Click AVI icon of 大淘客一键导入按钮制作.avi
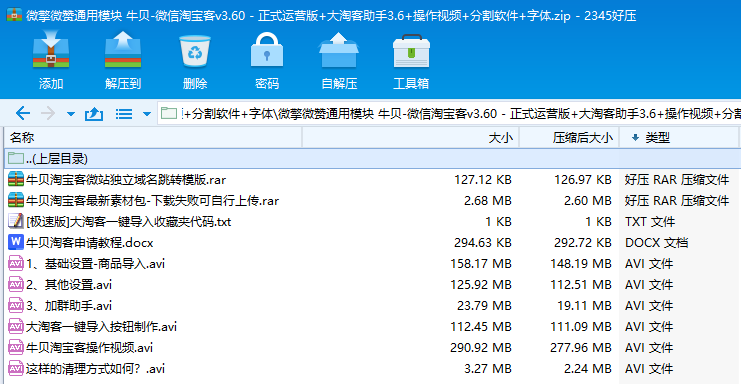Viewport: 741px width, 384px height. pos(16,326)
